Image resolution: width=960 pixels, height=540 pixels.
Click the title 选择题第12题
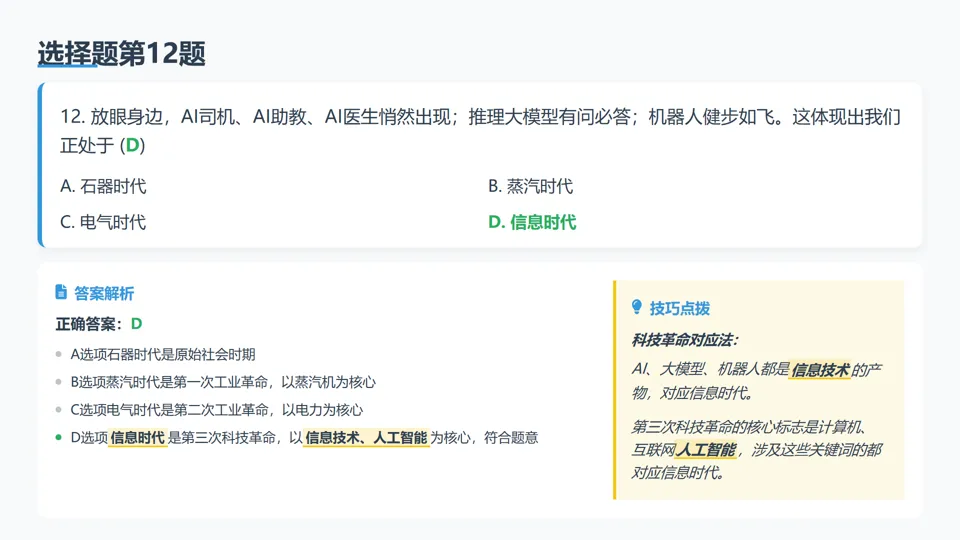pos(121,53)
